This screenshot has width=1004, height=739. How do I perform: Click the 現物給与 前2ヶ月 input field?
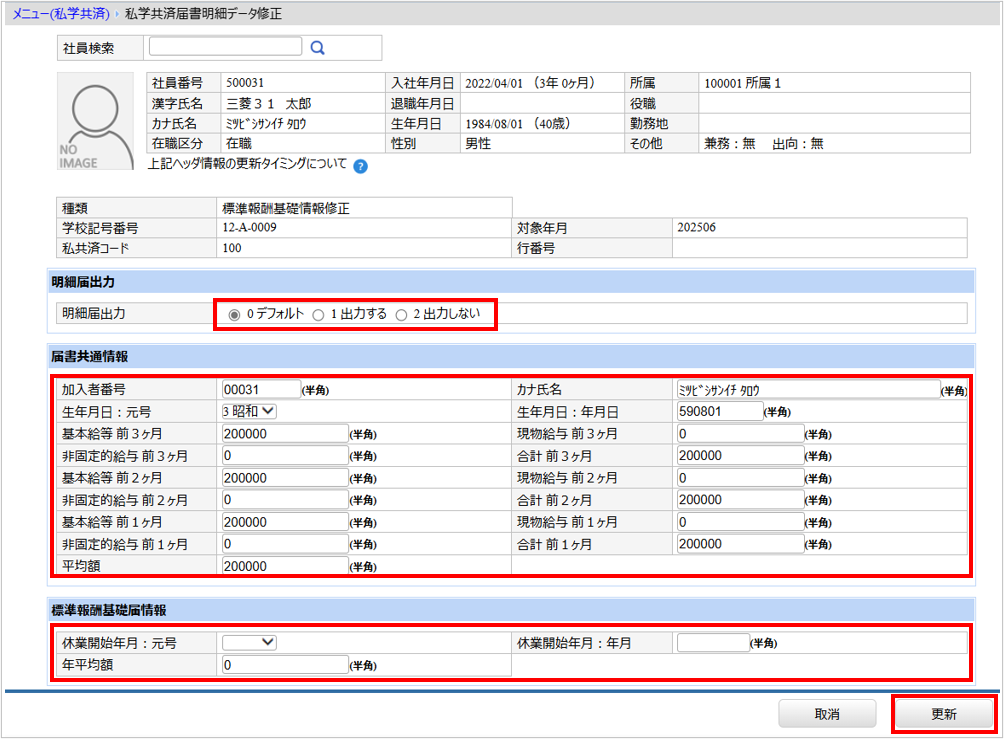click(740, 478)
